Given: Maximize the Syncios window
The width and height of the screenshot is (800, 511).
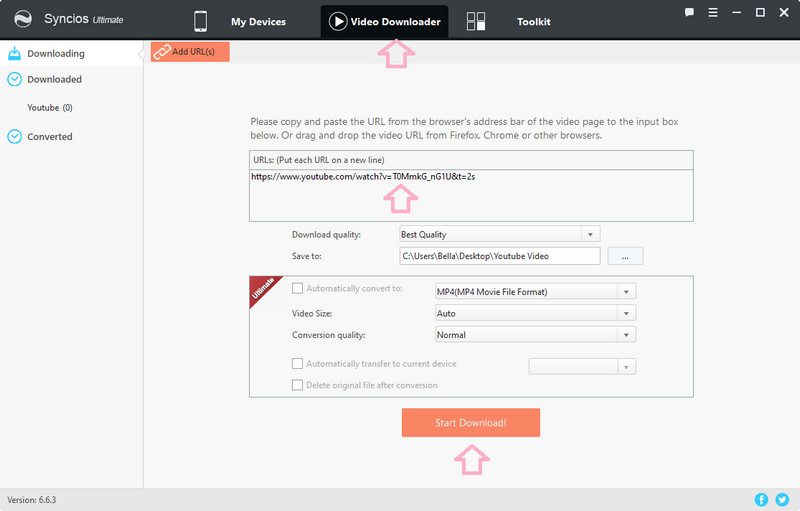Looking at the screenshot, I should tap(760, 12).
